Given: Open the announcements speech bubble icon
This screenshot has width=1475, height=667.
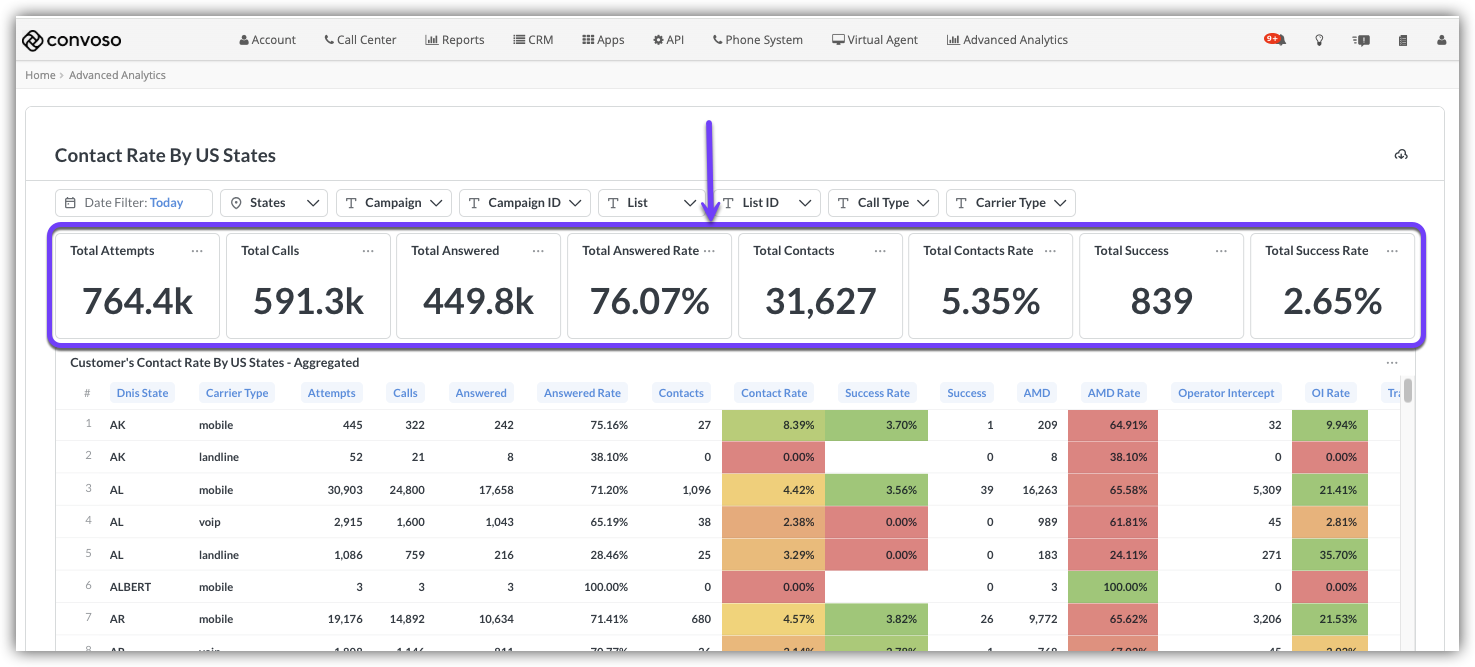Looking at the screenshot, I should tap(1361, 40).
